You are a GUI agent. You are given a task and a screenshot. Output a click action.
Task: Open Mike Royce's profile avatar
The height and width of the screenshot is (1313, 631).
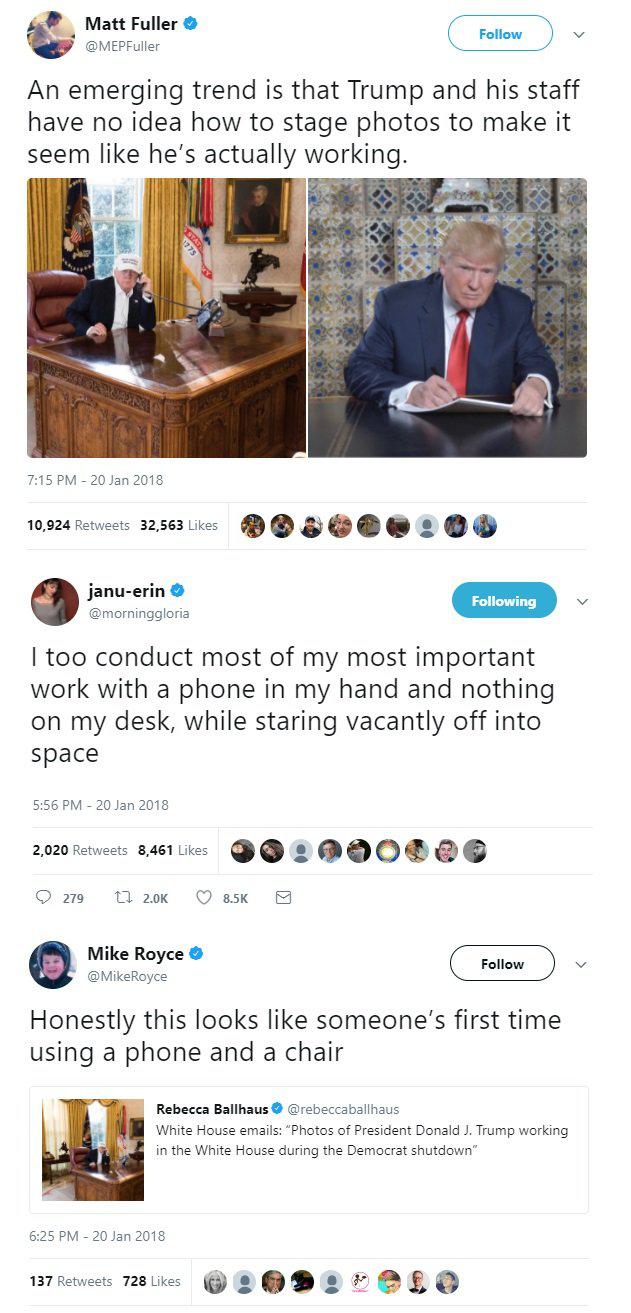[x=53, y=965]
